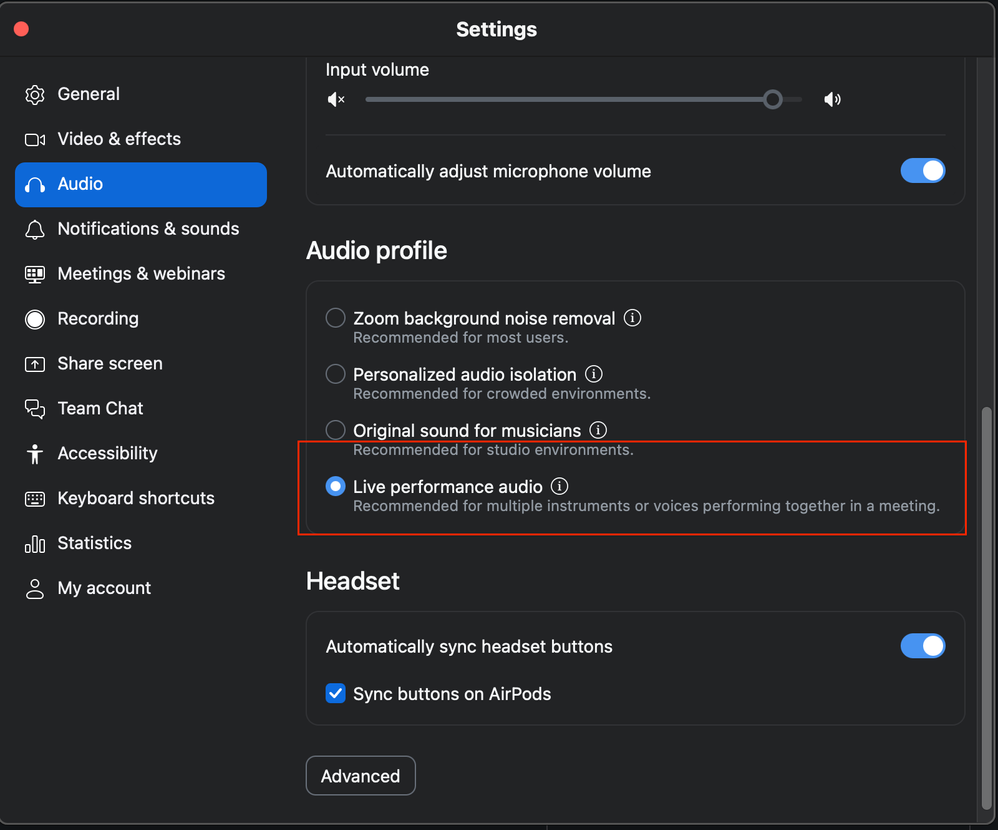This screenshot has height=830, width=998.
Task: Disable Automatically sync headset buttons toggle
Action: point(922,646)
